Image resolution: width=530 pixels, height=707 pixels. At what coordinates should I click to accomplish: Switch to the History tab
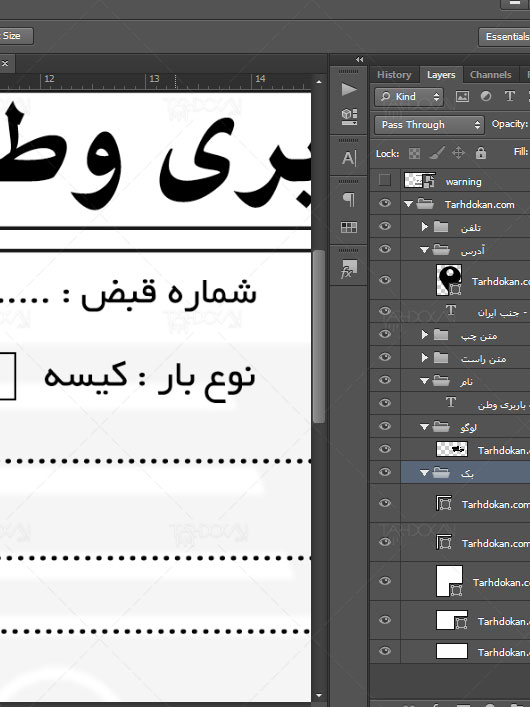coord(394,75)
